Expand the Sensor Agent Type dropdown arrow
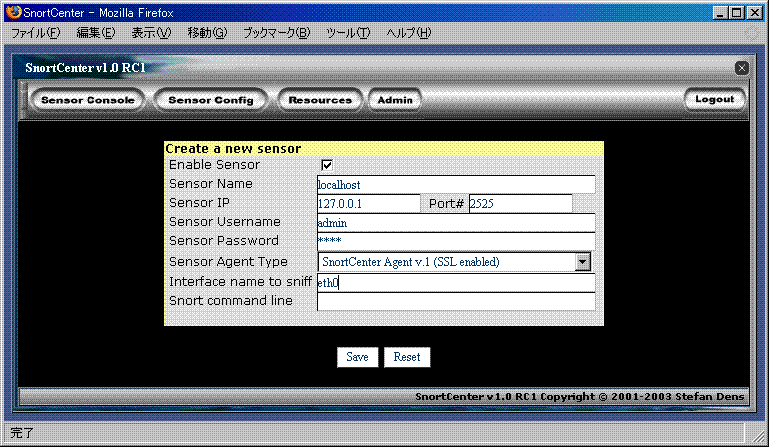769x447 pixels. [583, 262]
